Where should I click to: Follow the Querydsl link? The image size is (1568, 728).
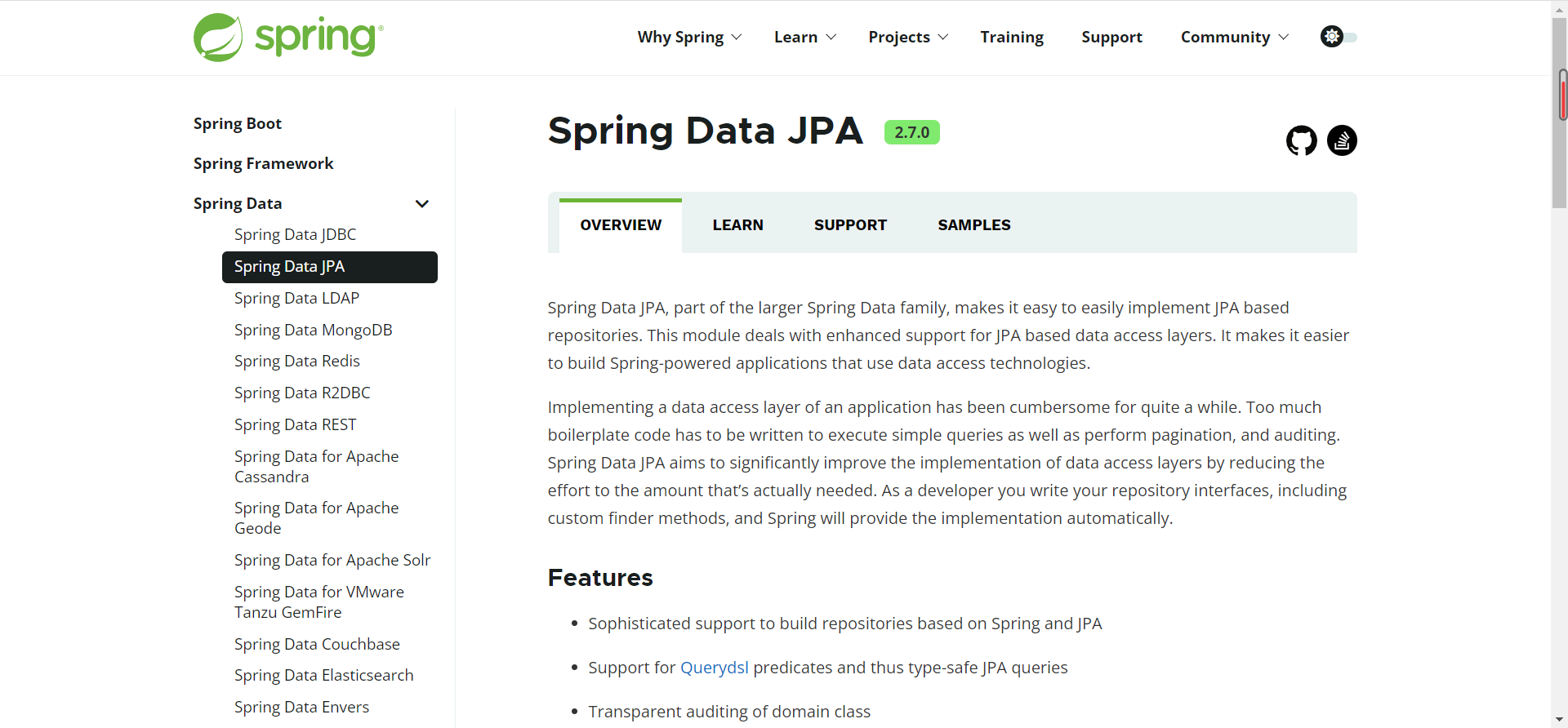tap(714, 668)
